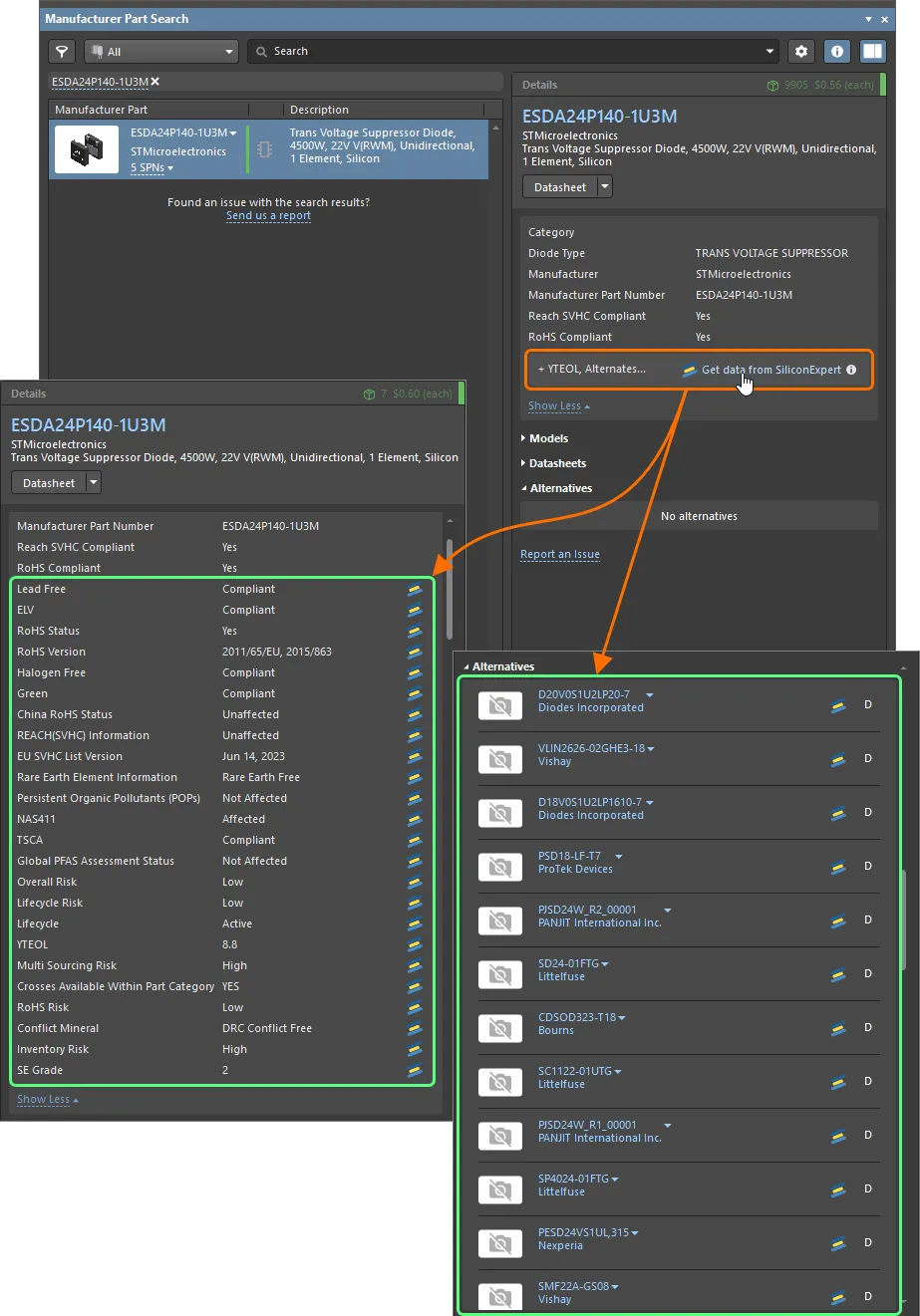Collapse the Alternatives section in upper Details
The height and width of the screenshot is (1316, 920).
(x=556, y=488)
